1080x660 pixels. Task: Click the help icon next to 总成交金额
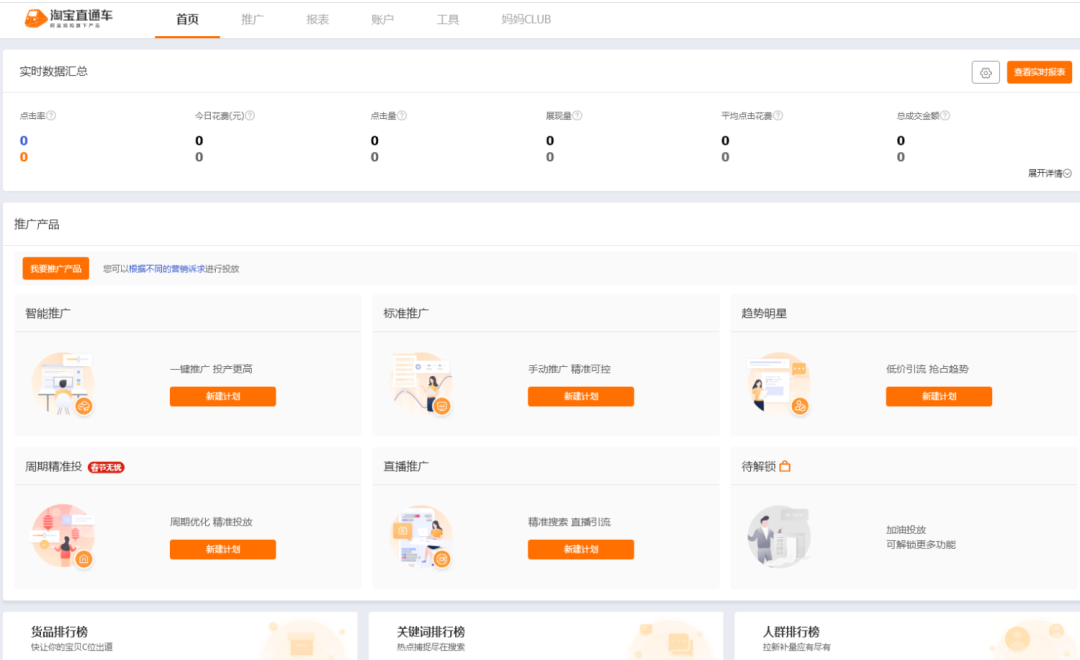(945, 115)
